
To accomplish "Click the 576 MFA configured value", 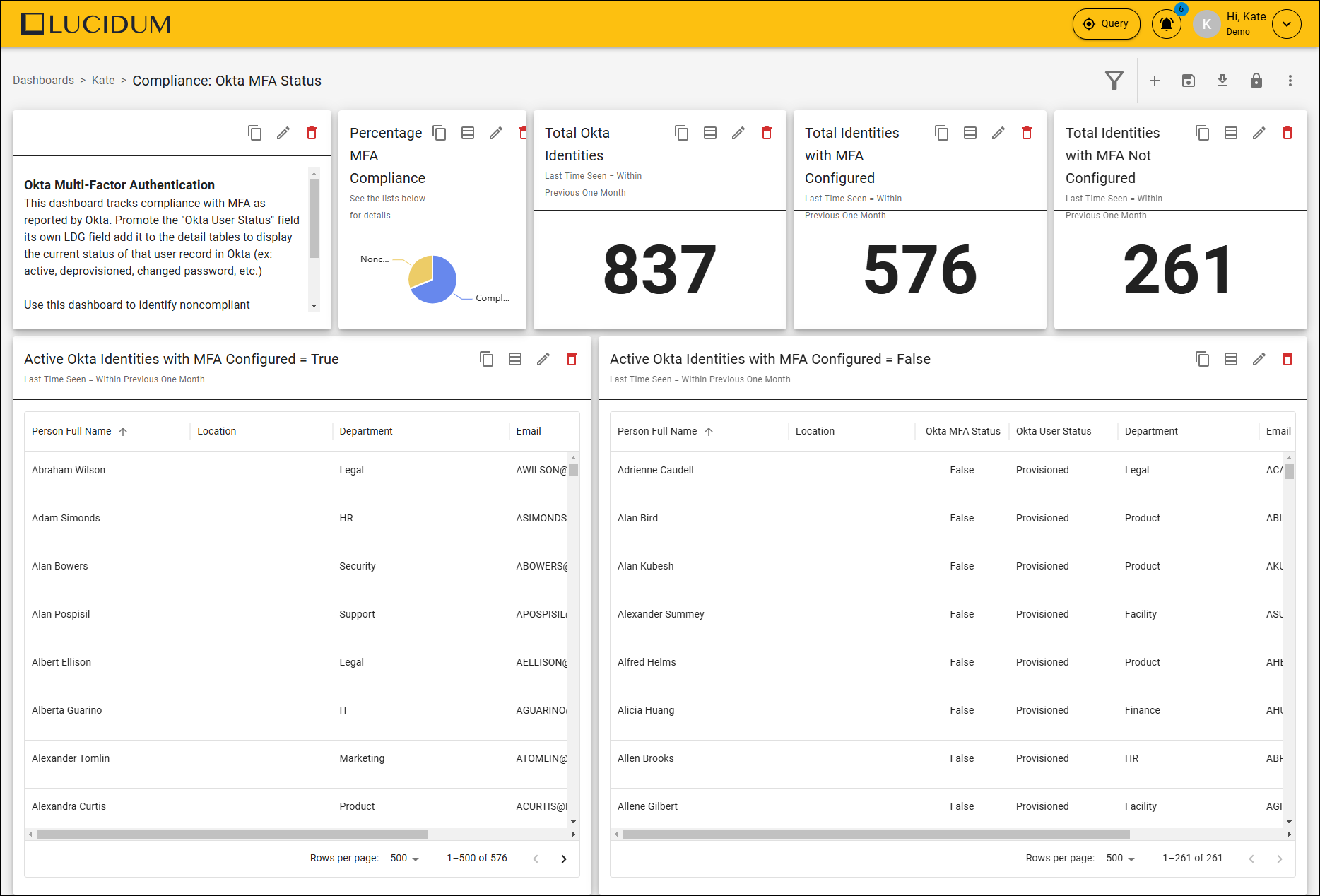I will click(920, 269).
